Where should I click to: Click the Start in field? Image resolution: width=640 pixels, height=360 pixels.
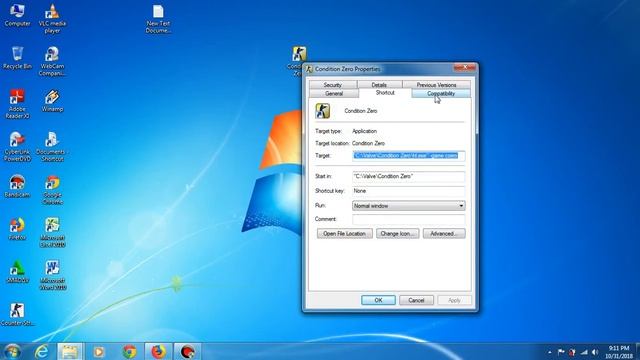pos(408,176)
